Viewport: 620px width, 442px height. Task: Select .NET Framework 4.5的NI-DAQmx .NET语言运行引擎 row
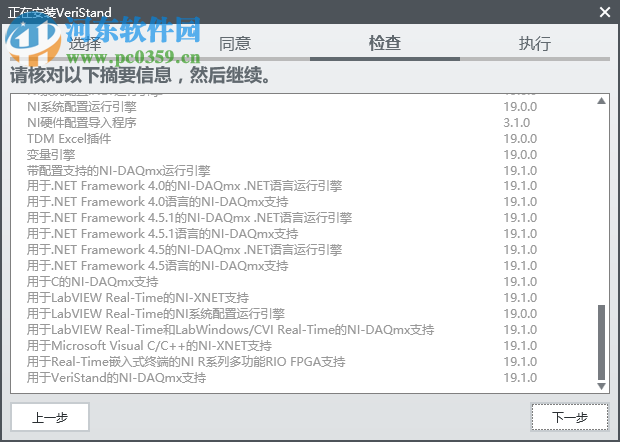282,250
